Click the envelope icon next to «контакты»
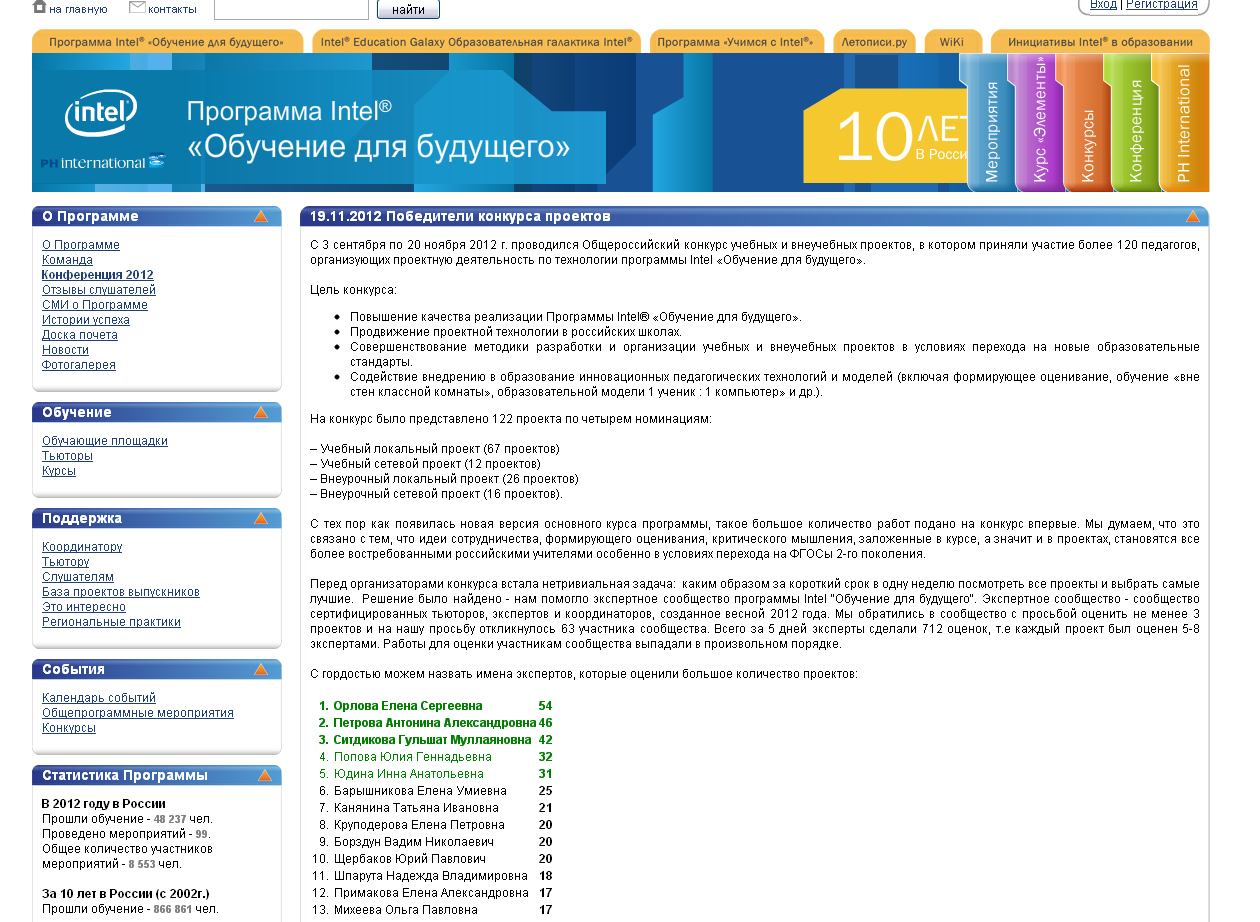Viewport: 1260px width, 922px height. pos(137,8)
